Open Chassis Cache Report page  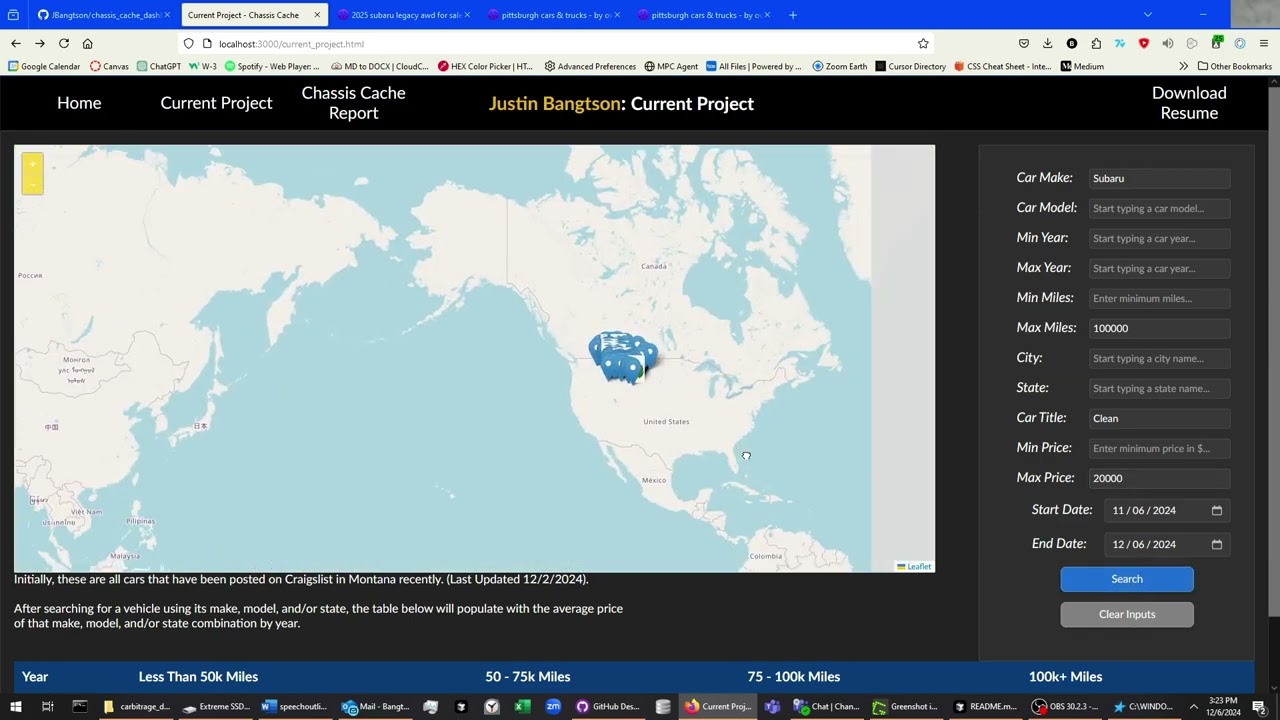[353, 103]
